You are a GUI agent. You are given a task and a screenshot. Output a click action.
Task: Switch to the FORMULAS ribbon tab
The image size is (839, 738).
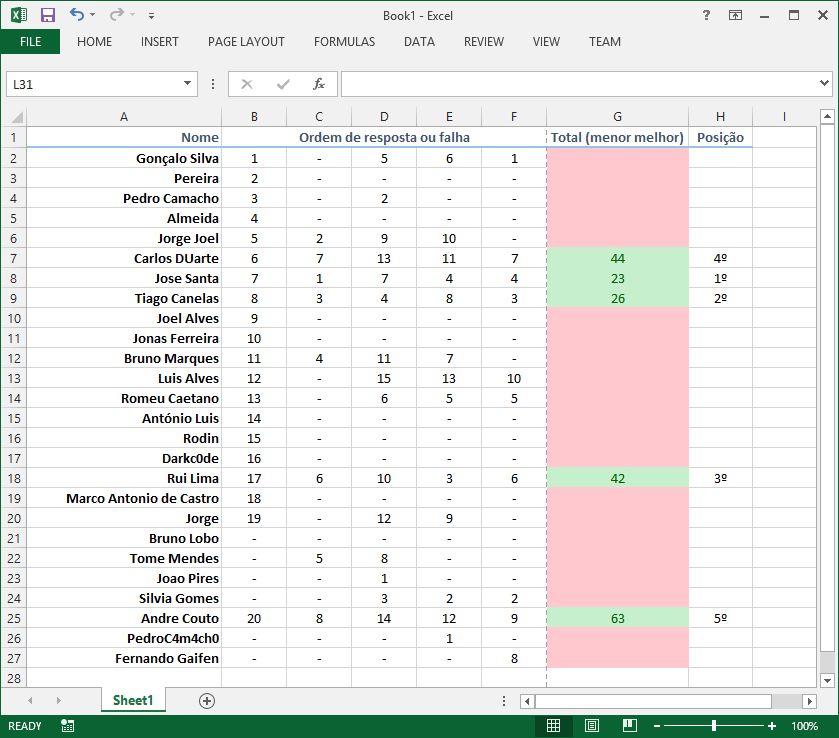pos(344,42)
